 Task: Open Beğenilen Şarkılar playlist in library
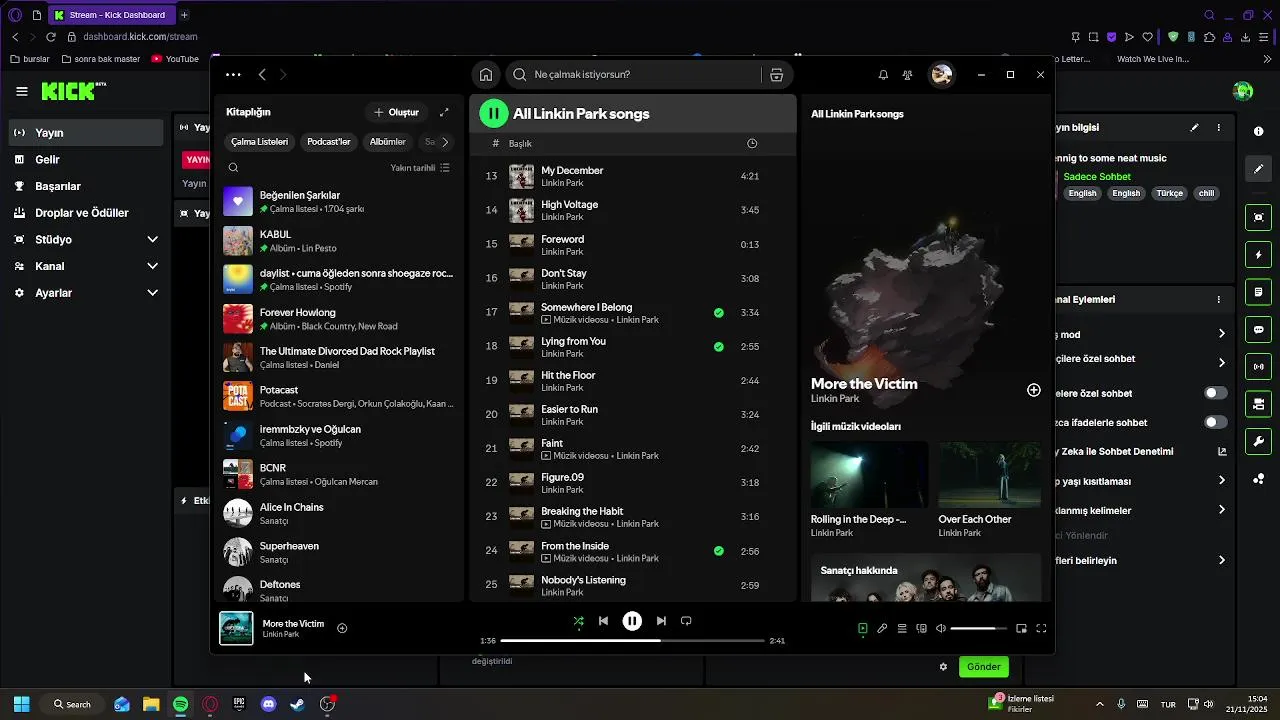(340, 202)
